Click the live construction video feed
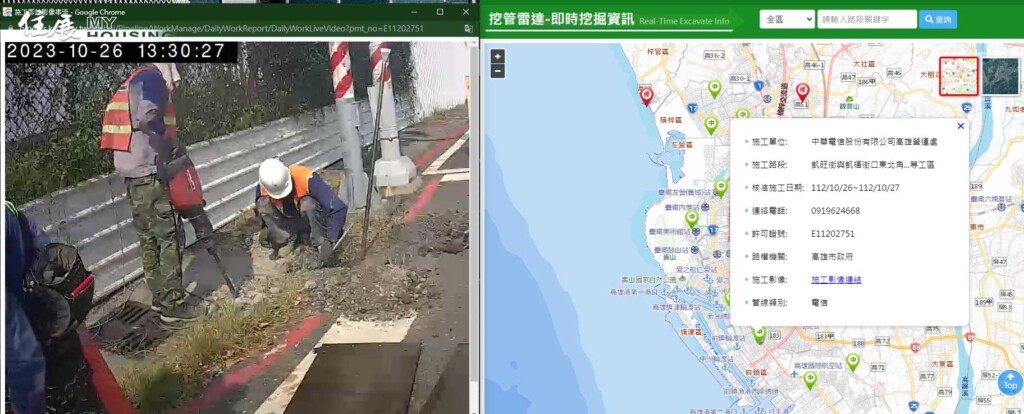Viewport: 1024px width, 414px height. [238, 230]
